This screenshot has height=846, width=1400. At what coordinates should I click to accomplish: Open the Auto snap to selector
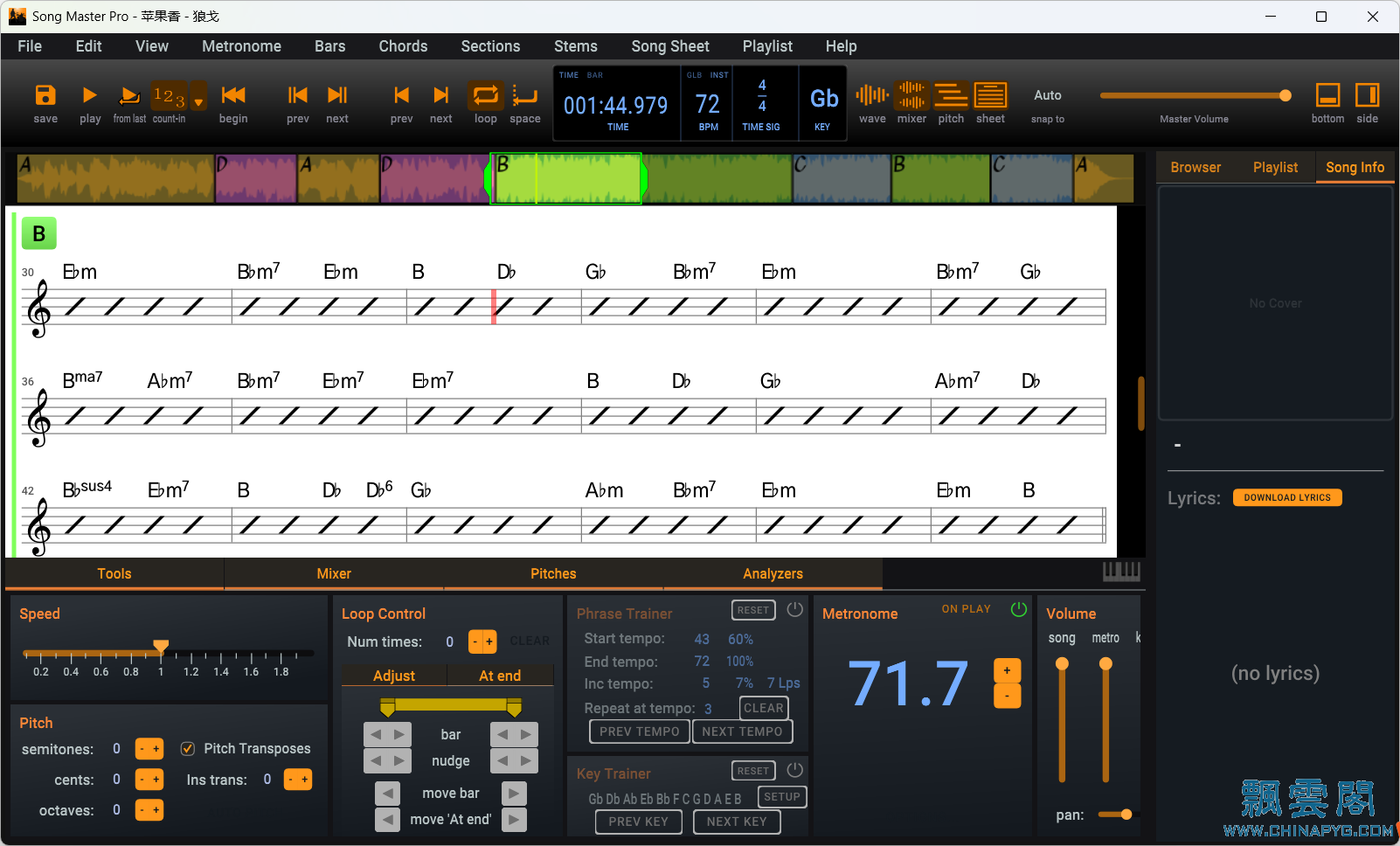click(x=1048, y=95)
